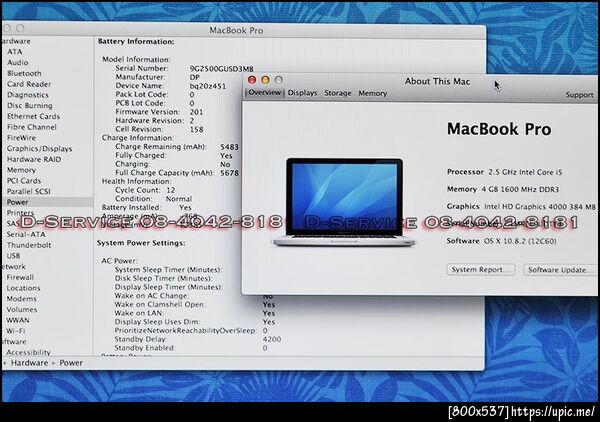600x422 pixels.
Task: Select Printers in the sidebar
Action: [20, 213]
